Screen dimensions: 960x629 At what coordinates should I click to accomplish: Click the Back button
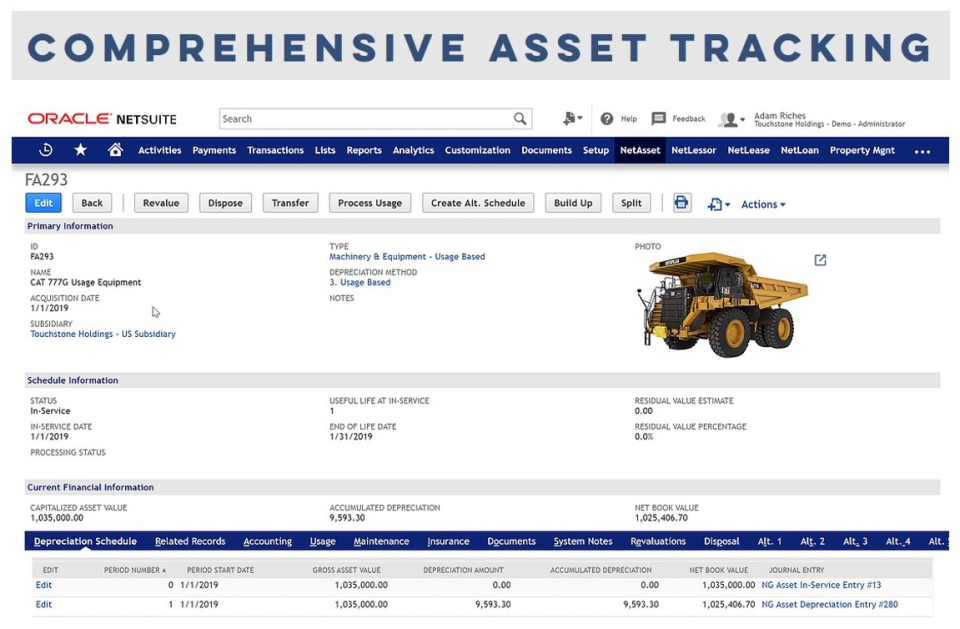pos(92,203)
